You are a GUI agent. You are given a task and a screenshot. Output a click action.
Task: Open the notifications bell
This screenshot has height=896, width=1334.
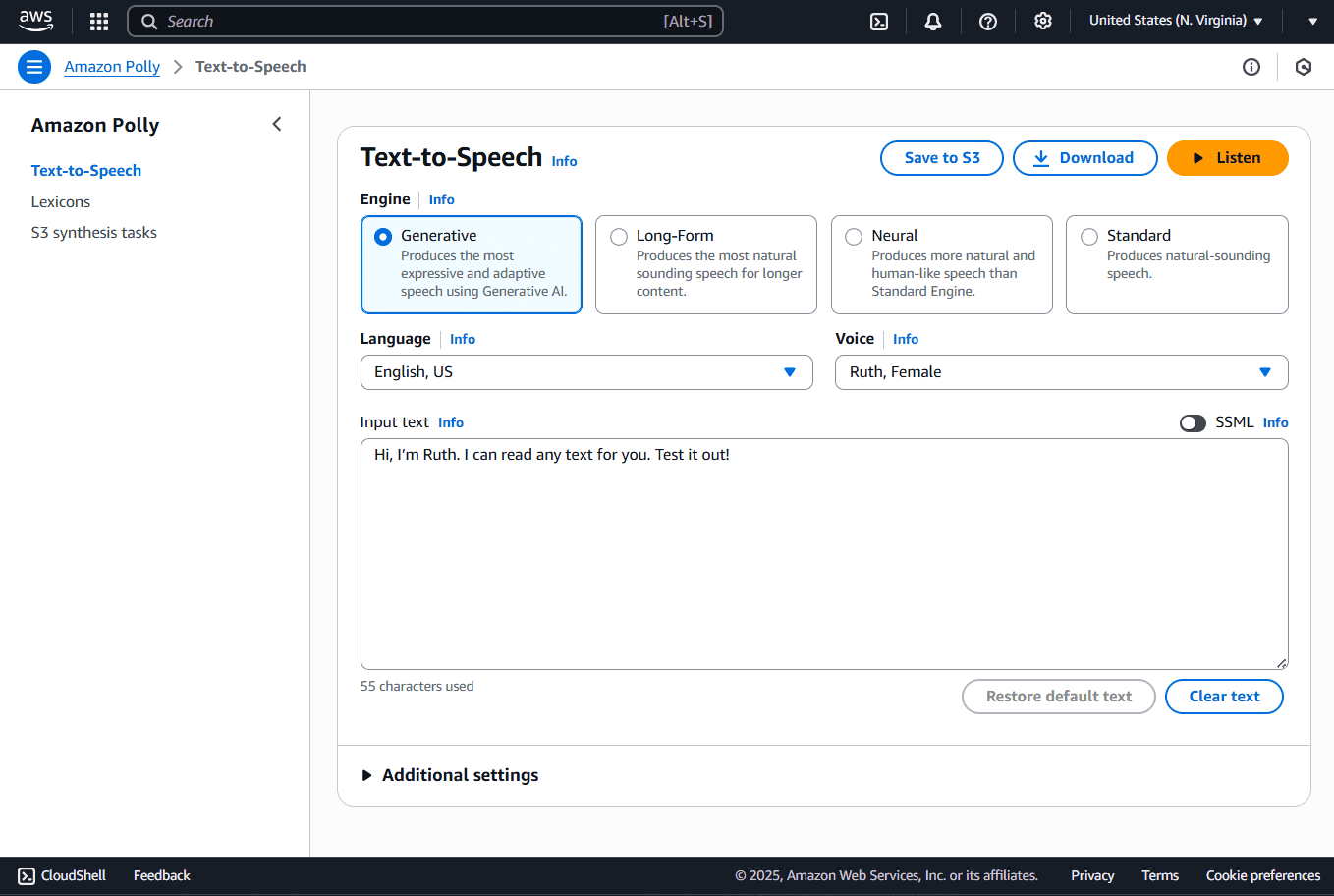pos(933,22)
